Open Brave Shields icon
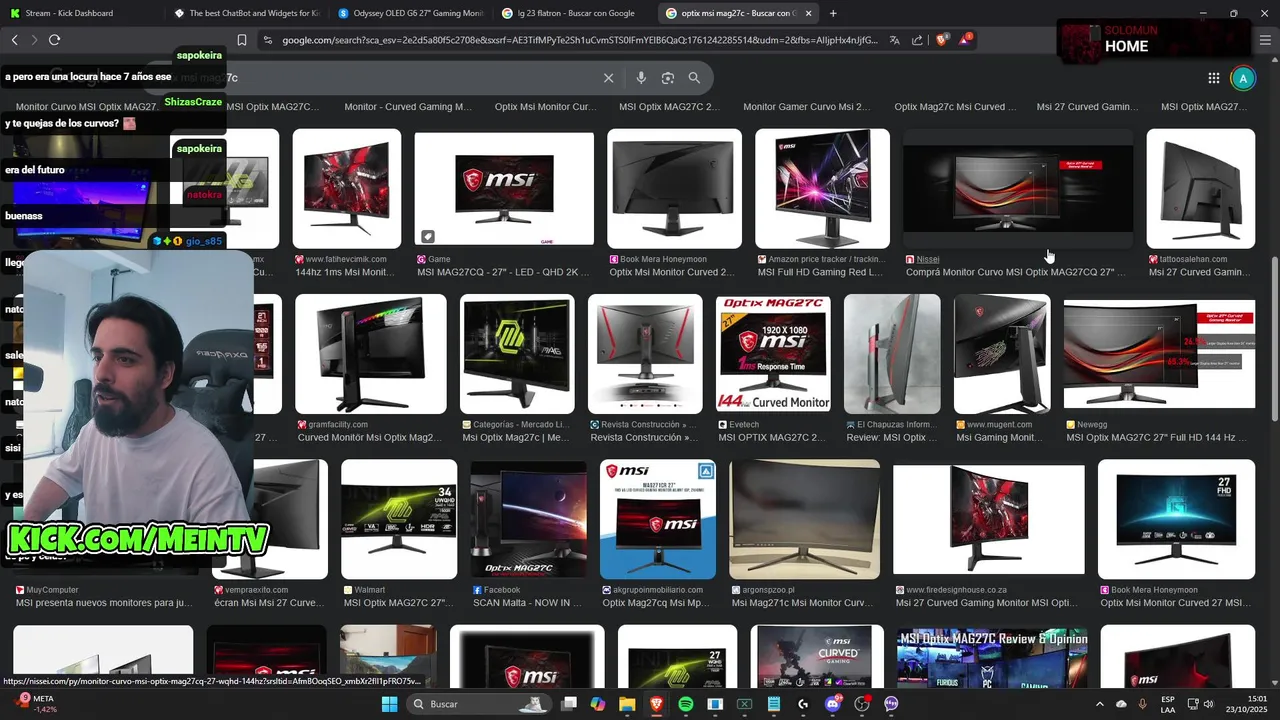1280x720 pixels. [941, 40]
